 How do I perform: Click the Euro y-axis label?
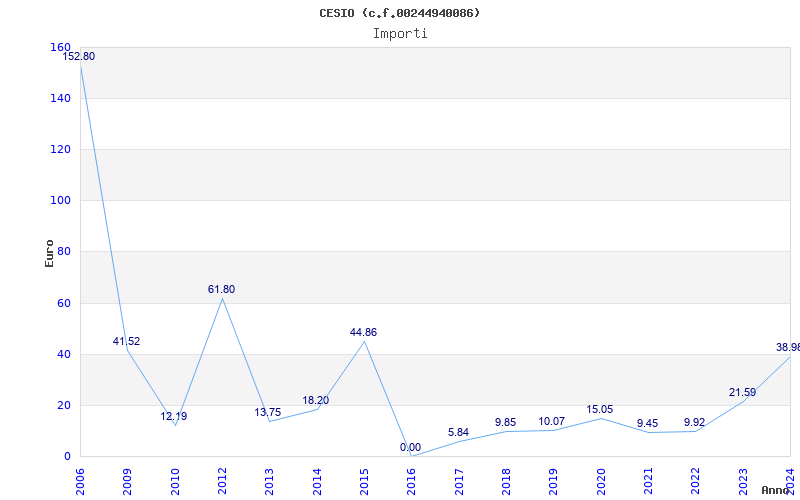pos(49,253)
